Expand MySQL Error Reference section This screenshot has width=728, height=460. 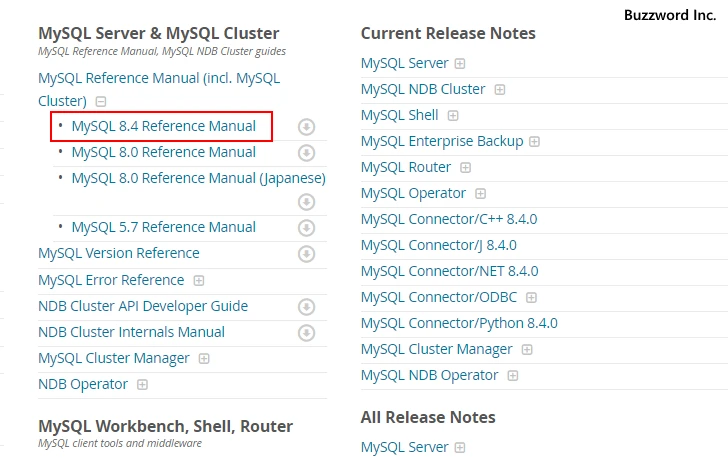pos(199,281)
